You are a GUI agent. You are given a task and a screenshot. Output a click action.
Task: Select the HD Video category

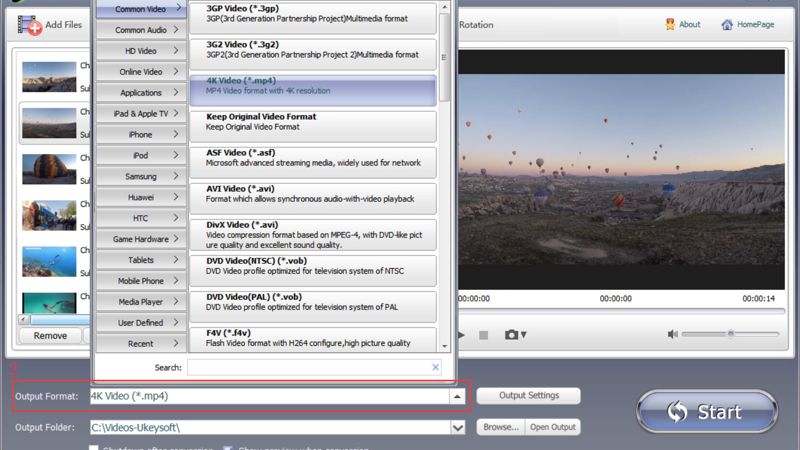click(141, 51)
